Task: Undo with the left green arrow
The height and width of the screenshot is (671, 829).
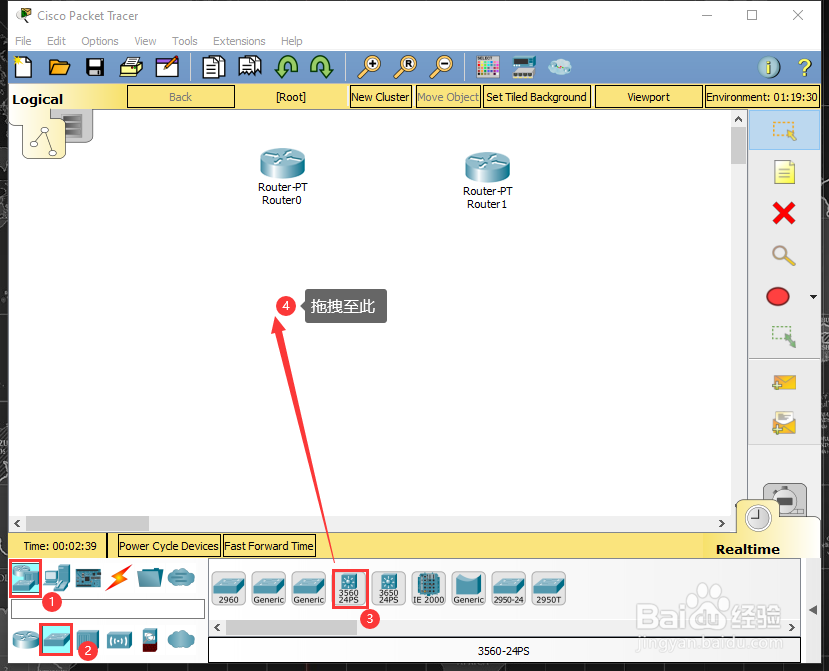Action: 287,67
